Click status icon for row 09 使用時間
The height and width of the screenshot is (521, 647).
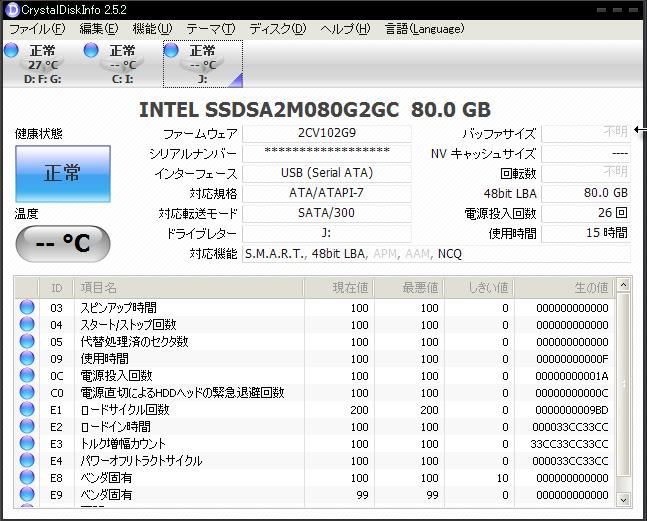(x=27, y=358)
